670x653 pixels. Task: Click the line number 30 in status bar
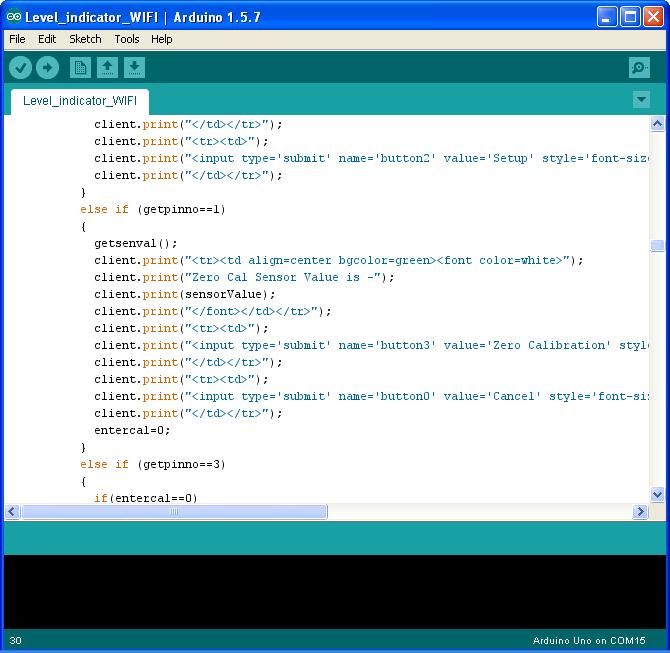click(x=15, y=641)
